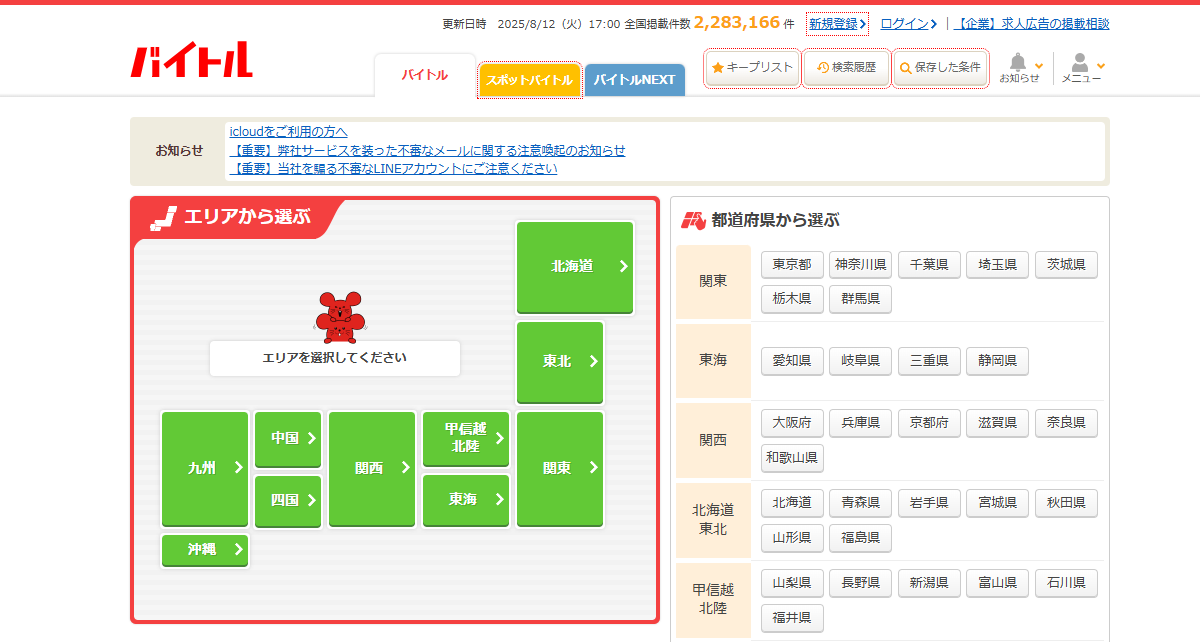Image resolution: width=1200 pixels, height=642 pixels.
Task: Open 【企業】求人広告の掲載相談 link
Action: pyautogui.click(x=1031, y=23)
